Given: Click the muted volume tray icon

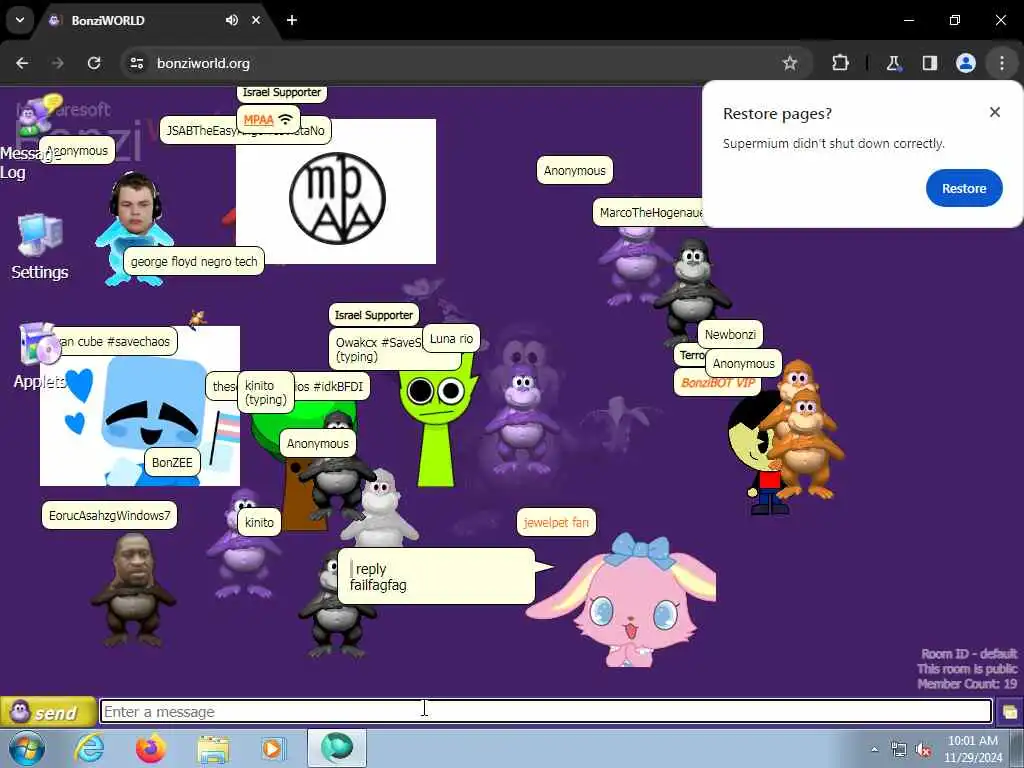Looking at the screenshot, I should (923, 750).
